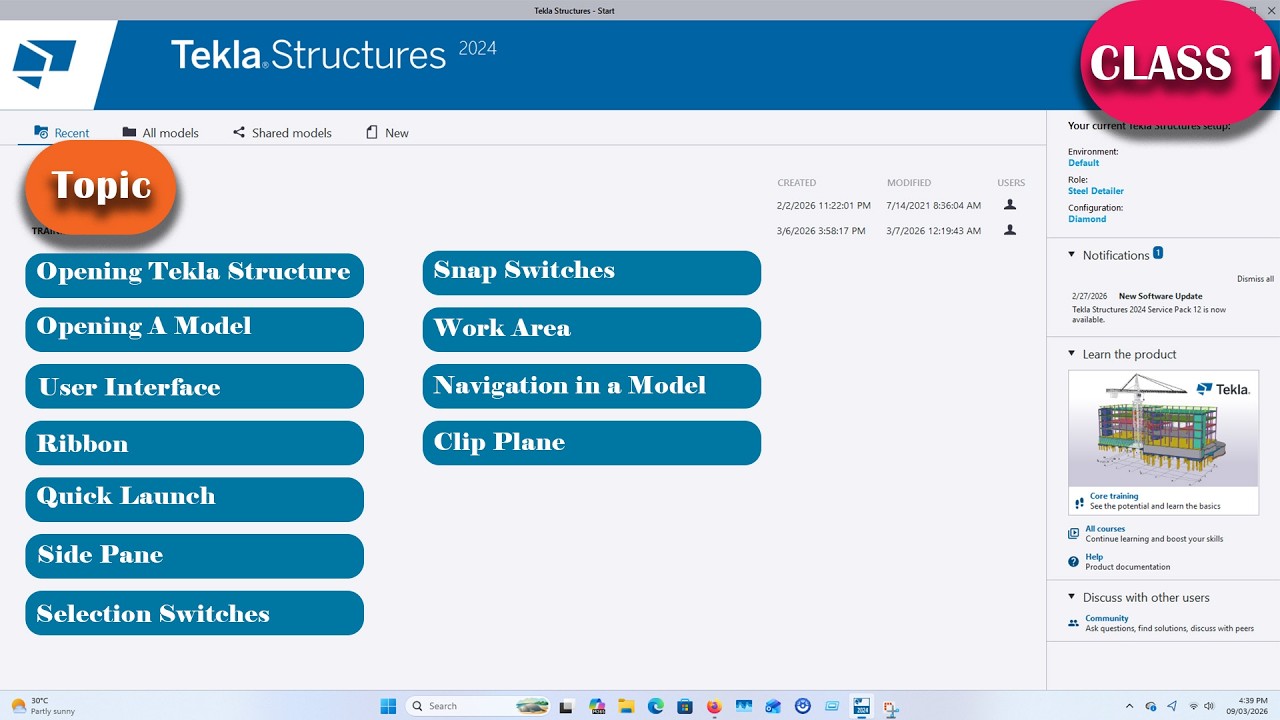Sort models by CREATED column
1280x720 pixels.
pos(797,183)
